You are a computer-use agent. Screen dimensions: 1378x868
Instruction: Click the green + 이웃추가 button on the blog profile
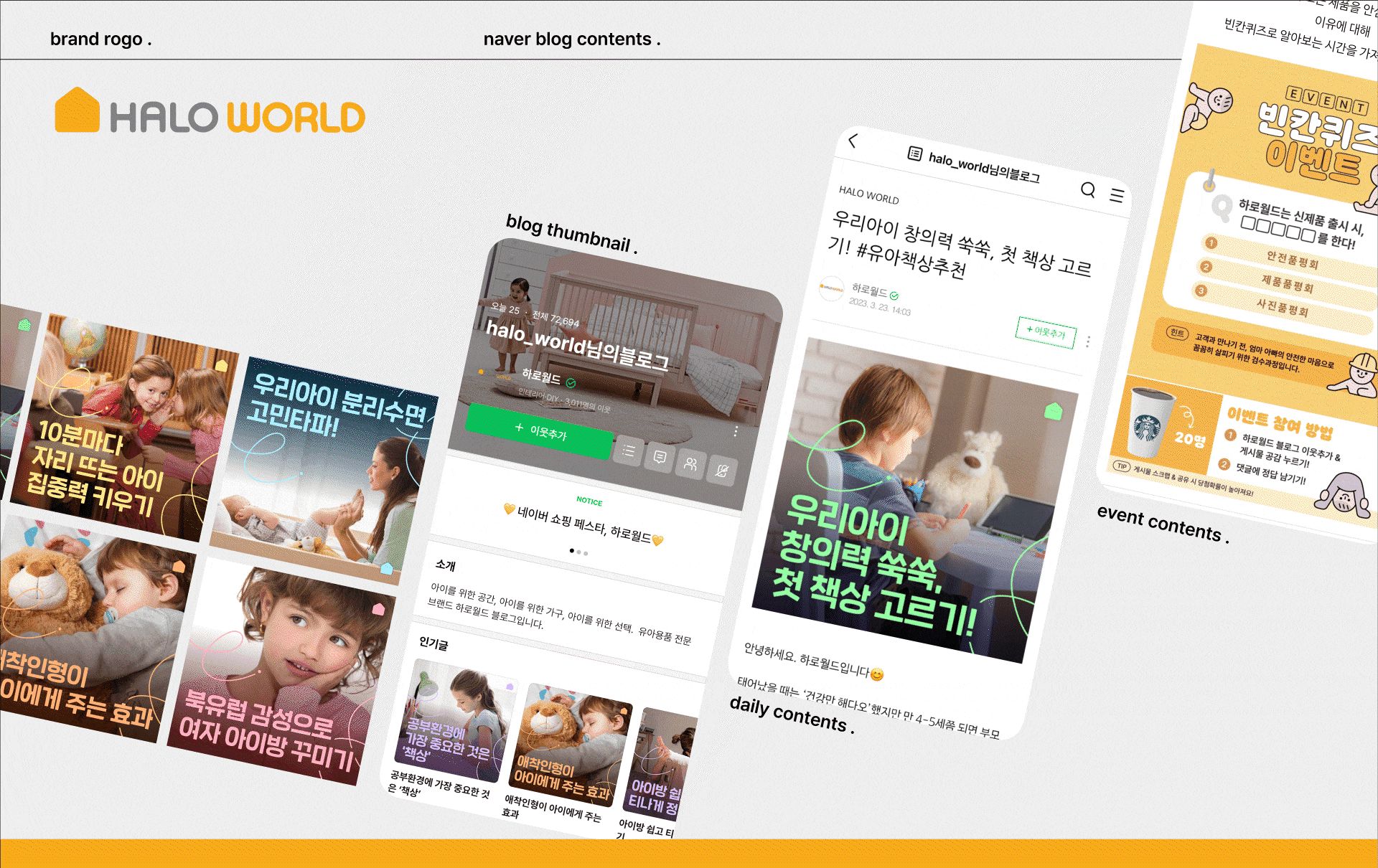pos(540,431)
